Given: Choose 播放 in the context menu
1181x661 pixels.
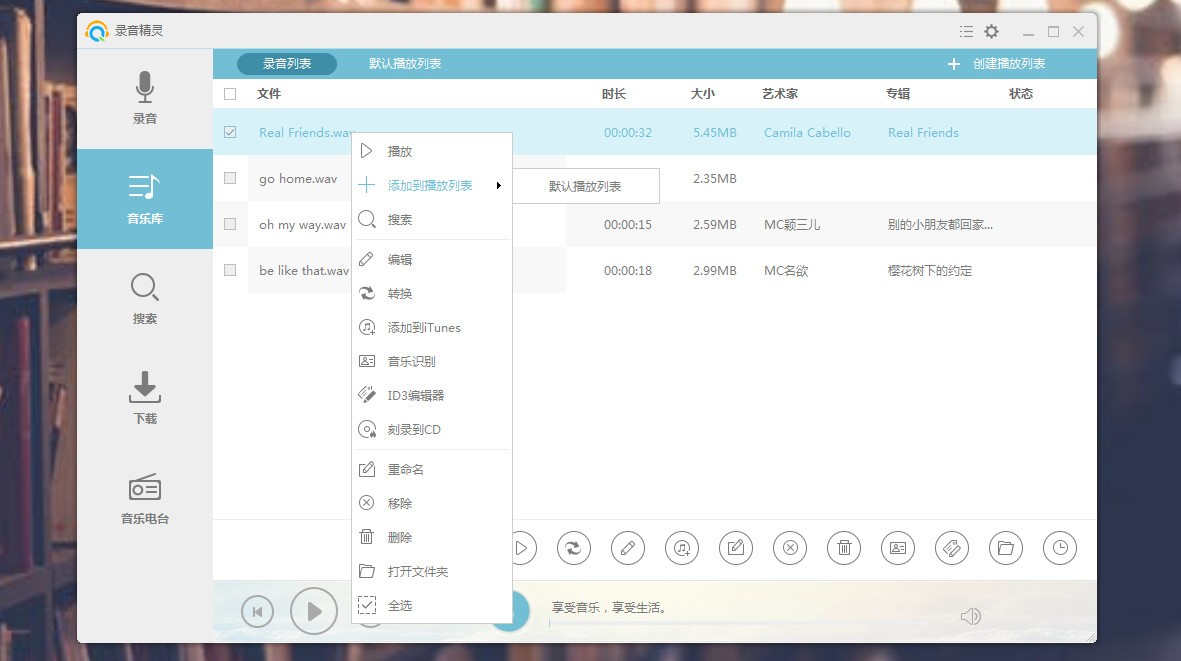Looking at the screenshot, I should coord(432,151).
